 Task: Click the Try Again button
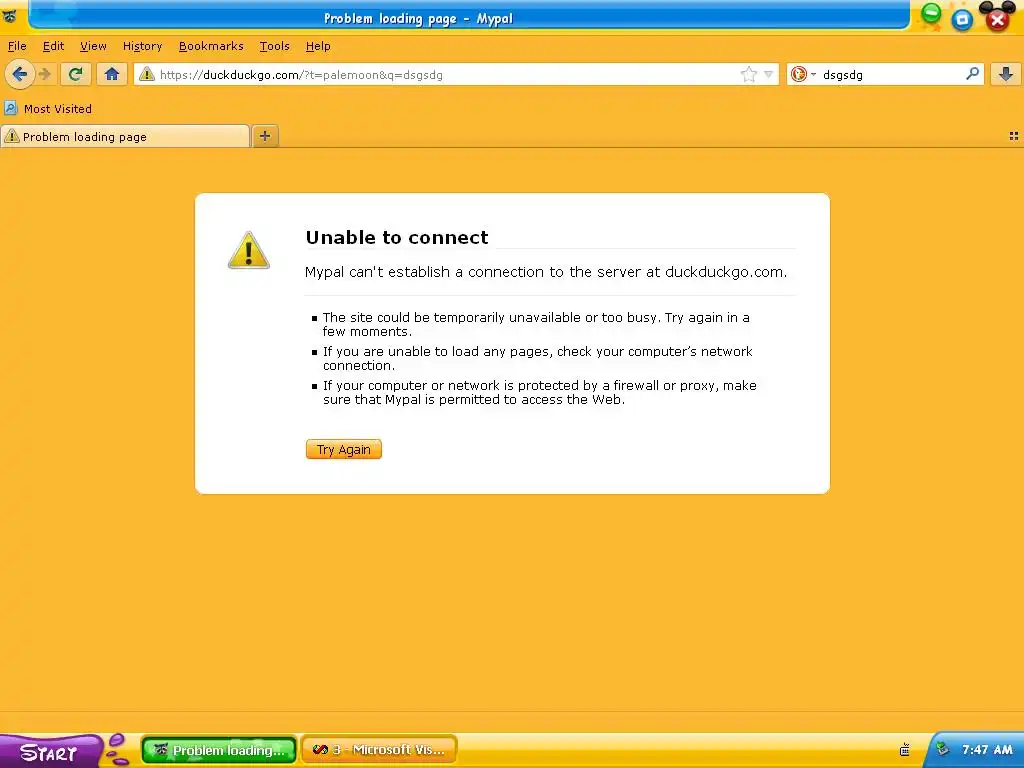pos(344,449)
